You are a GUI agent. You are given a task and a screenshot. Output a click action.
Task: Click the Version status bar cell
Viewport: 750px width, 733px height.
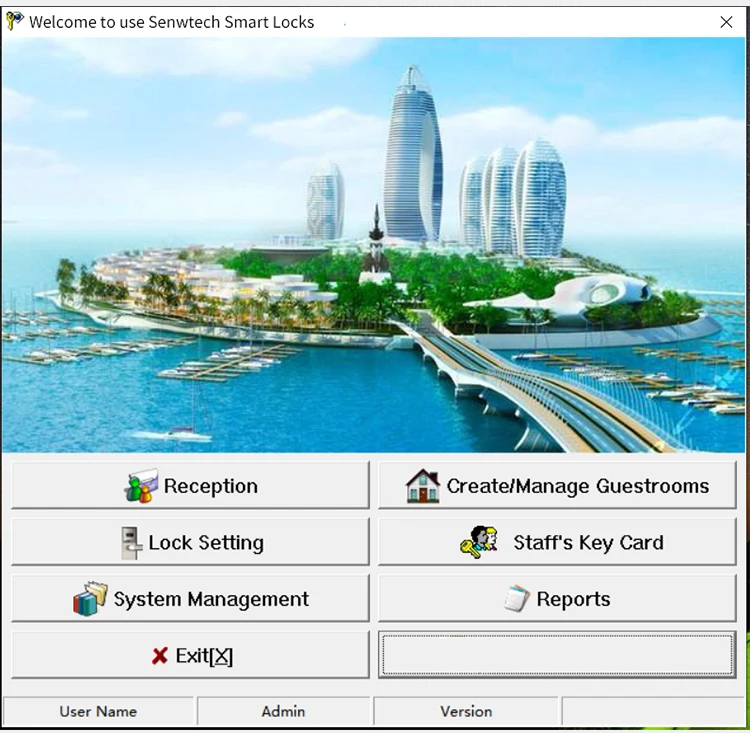tap(466, 711)
